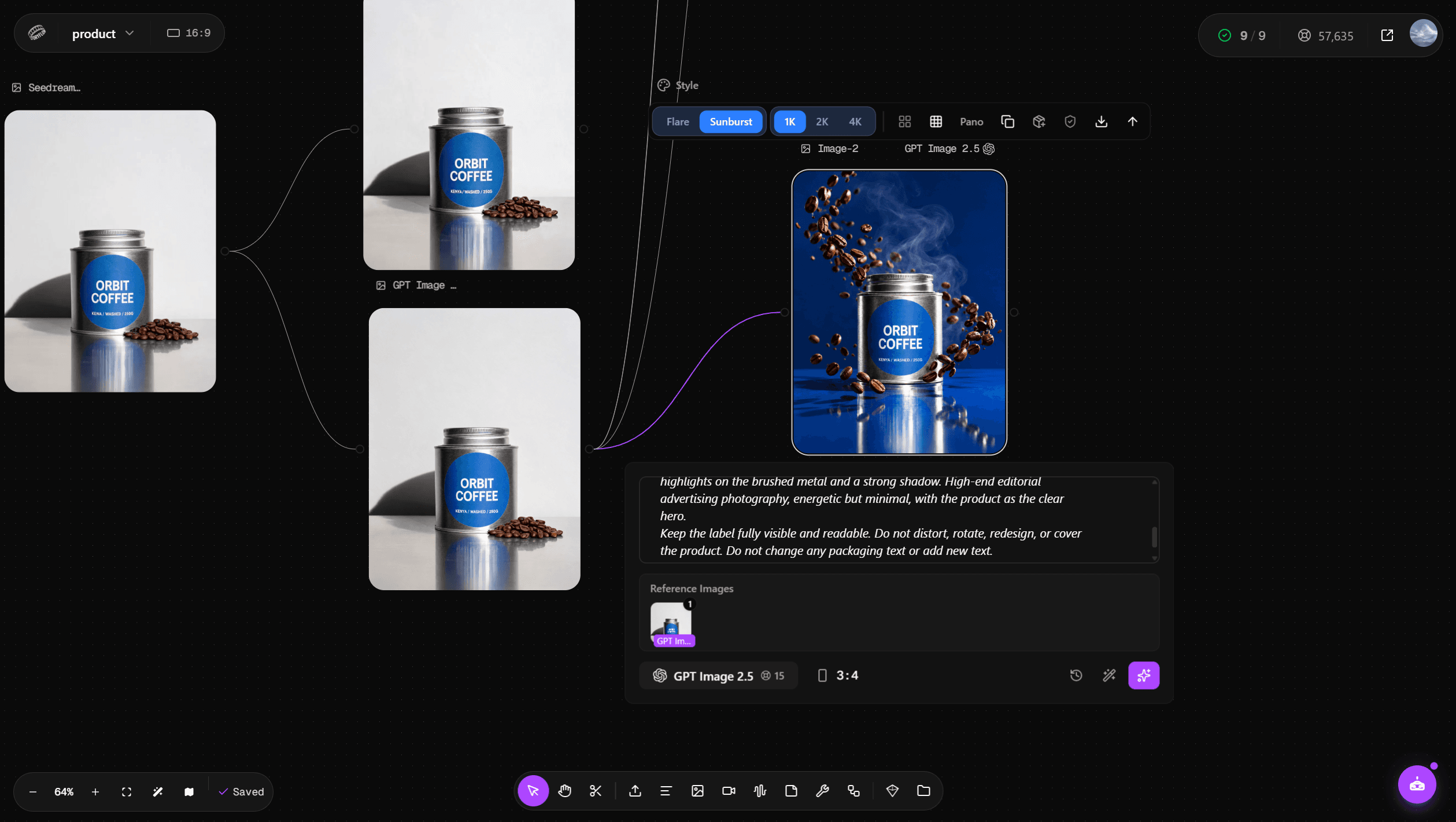
Task: Open the user avatar profile
Action: (x=1424, y=34)
